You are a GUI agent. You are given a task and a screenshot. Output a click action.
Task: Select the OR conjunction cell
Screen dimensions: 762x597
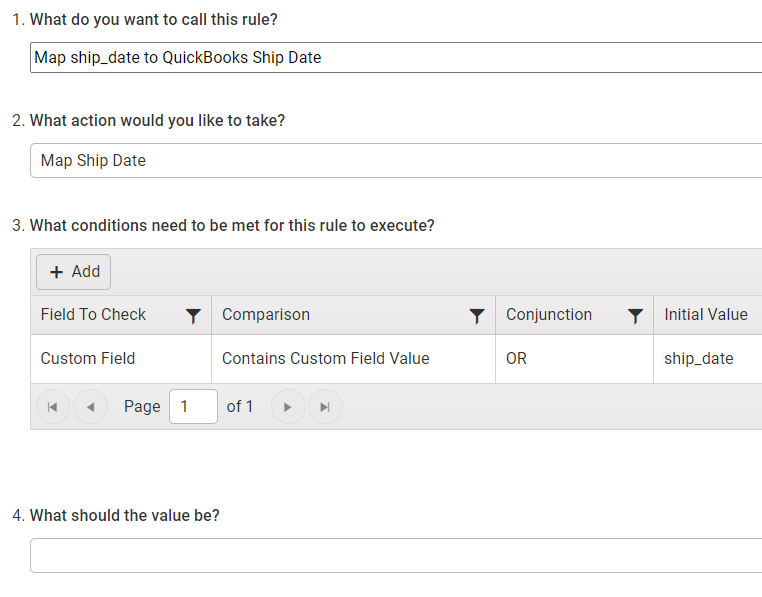click(x=574, y=359)
